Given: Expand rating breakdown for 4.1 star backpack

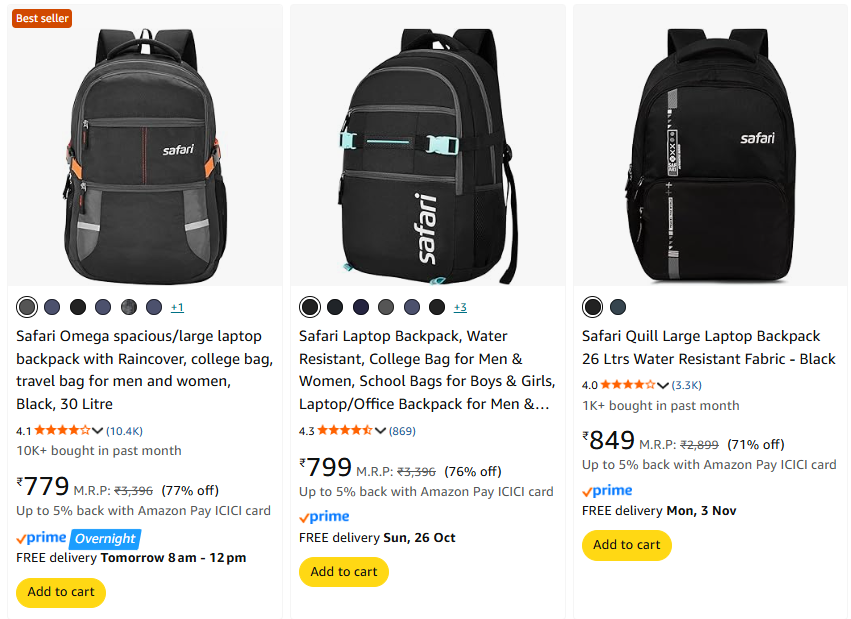Looking at the screenshot, I should coord(98,431).
